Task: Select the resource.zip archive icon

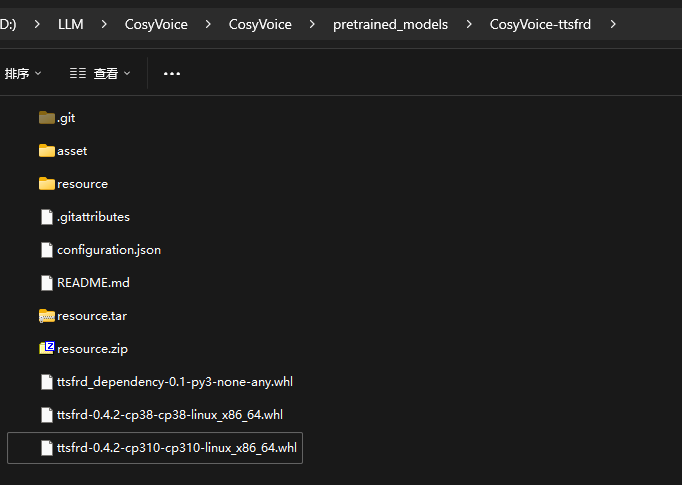Action: (47, 348)
